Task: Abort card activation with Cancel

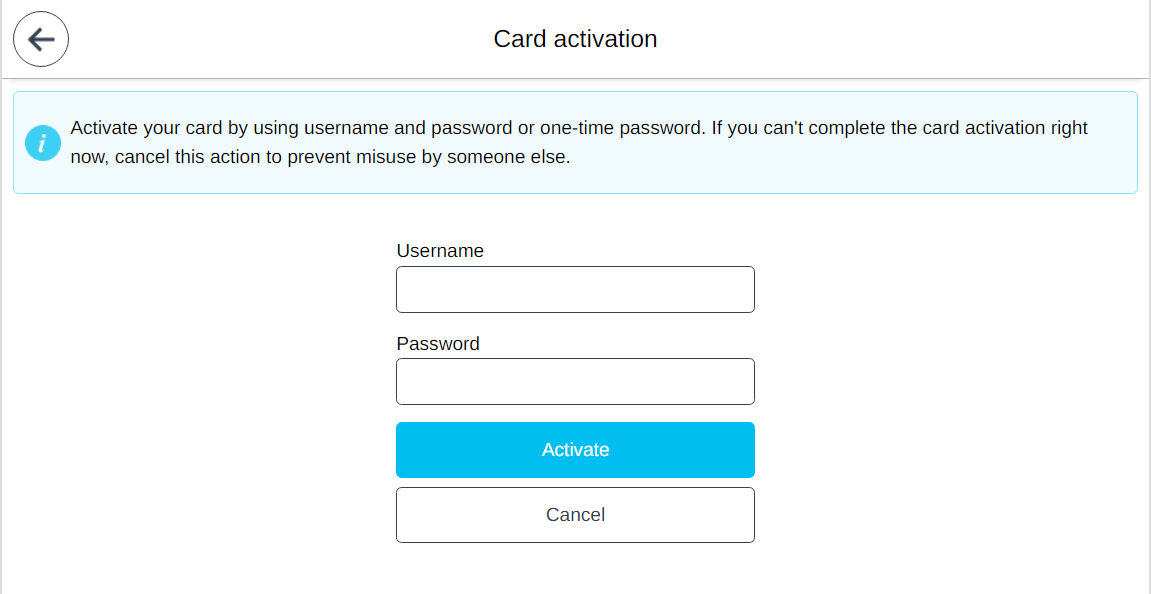Action: (575, 515)
